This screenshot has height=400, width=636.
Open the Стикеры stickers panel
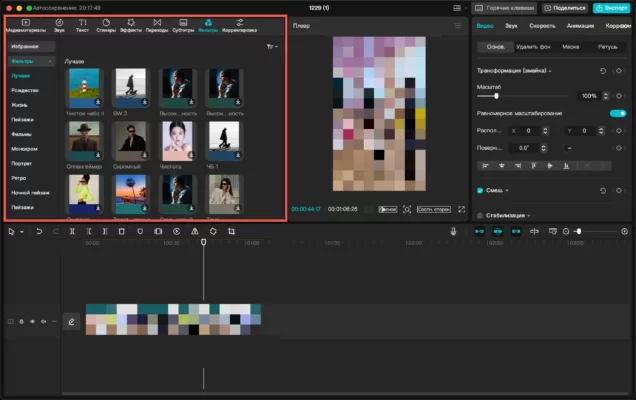(106, 26)
